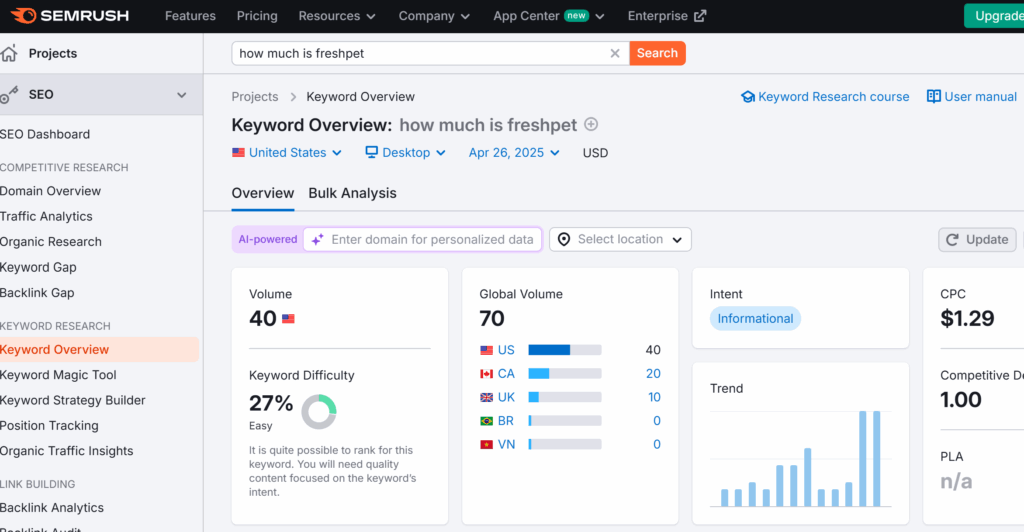This screenshot has width=1024, height=532.
Task: Click the UK flag in Global Volume
Action: pos(487,398)
